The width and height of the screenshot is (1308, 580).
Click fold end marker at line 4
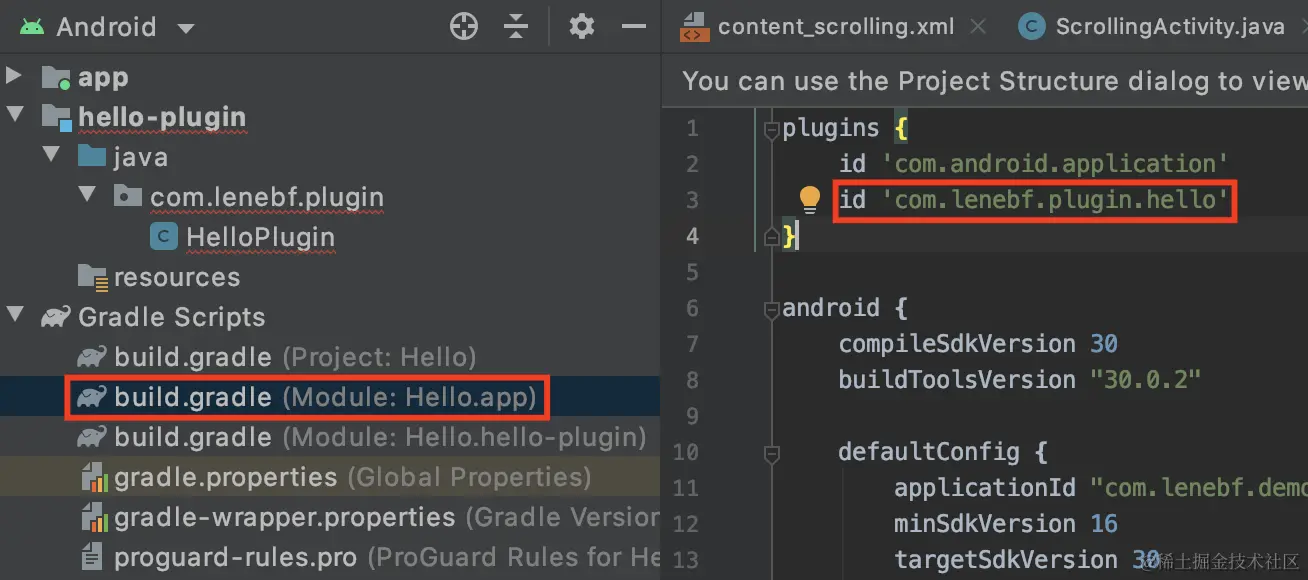[771, 236]
